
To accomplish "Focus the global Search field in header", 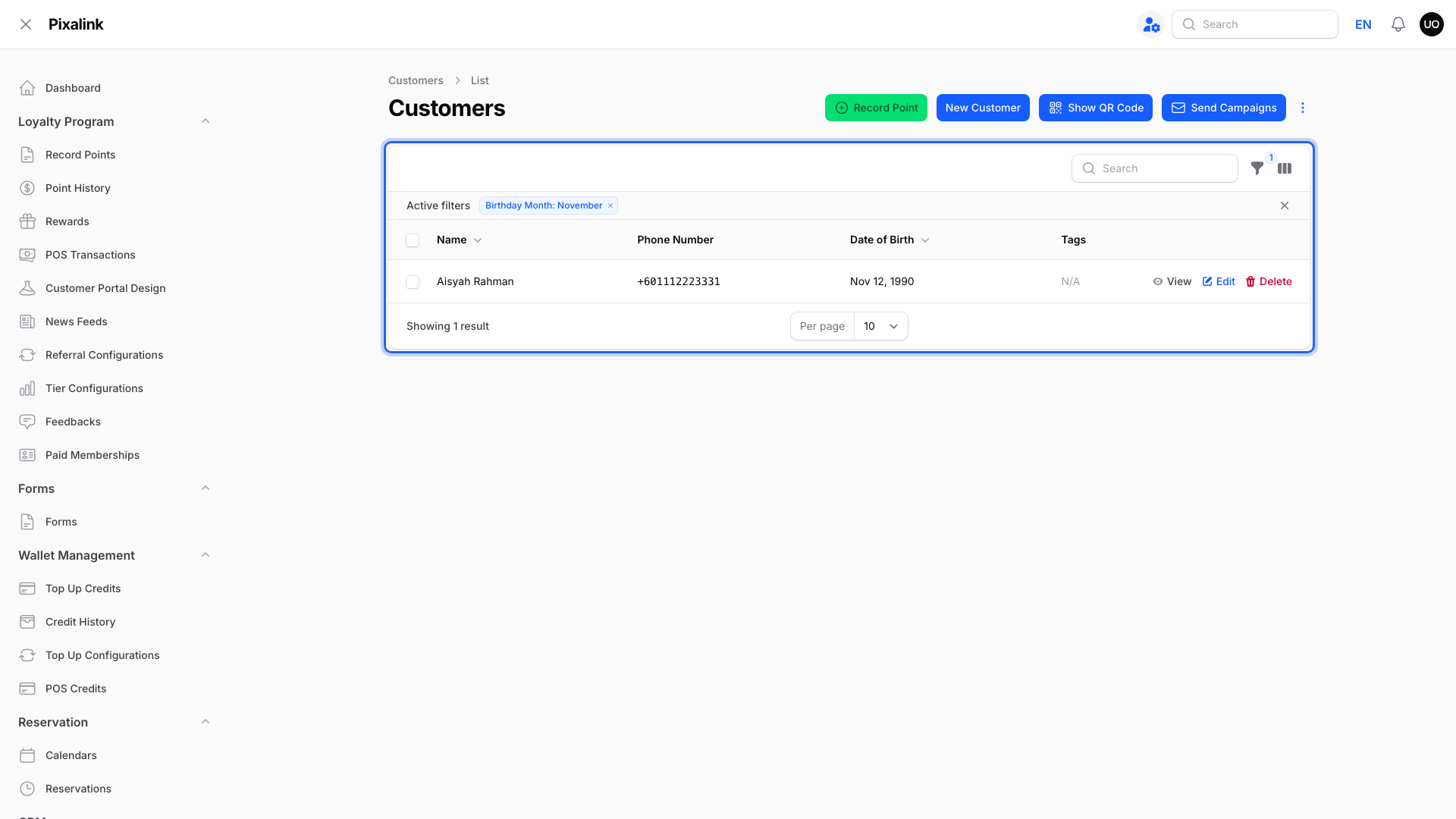I will [x=1255, y=24].
